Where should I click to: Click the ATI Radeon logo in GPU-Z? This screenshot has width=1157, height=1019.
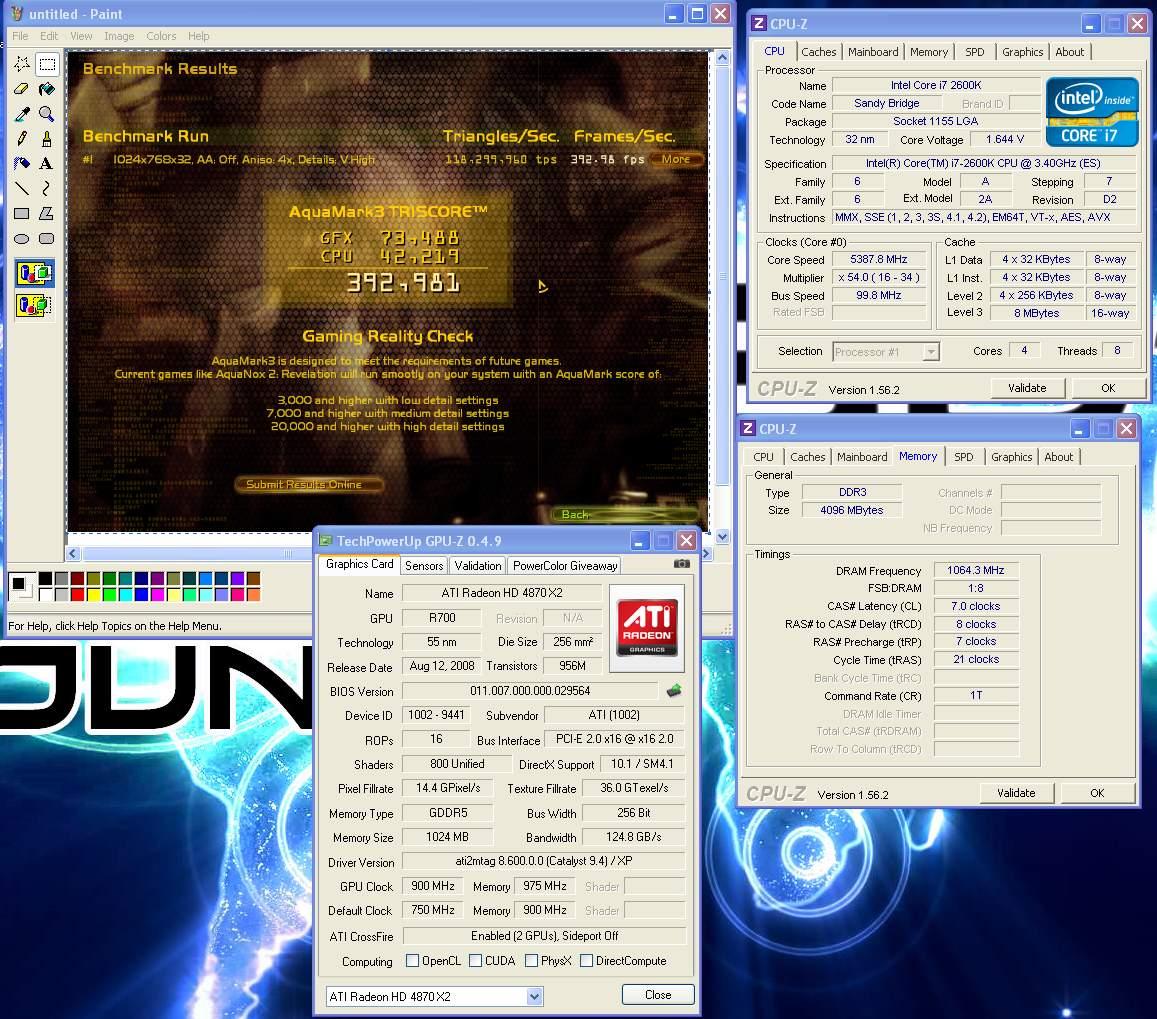click(647, 627)
